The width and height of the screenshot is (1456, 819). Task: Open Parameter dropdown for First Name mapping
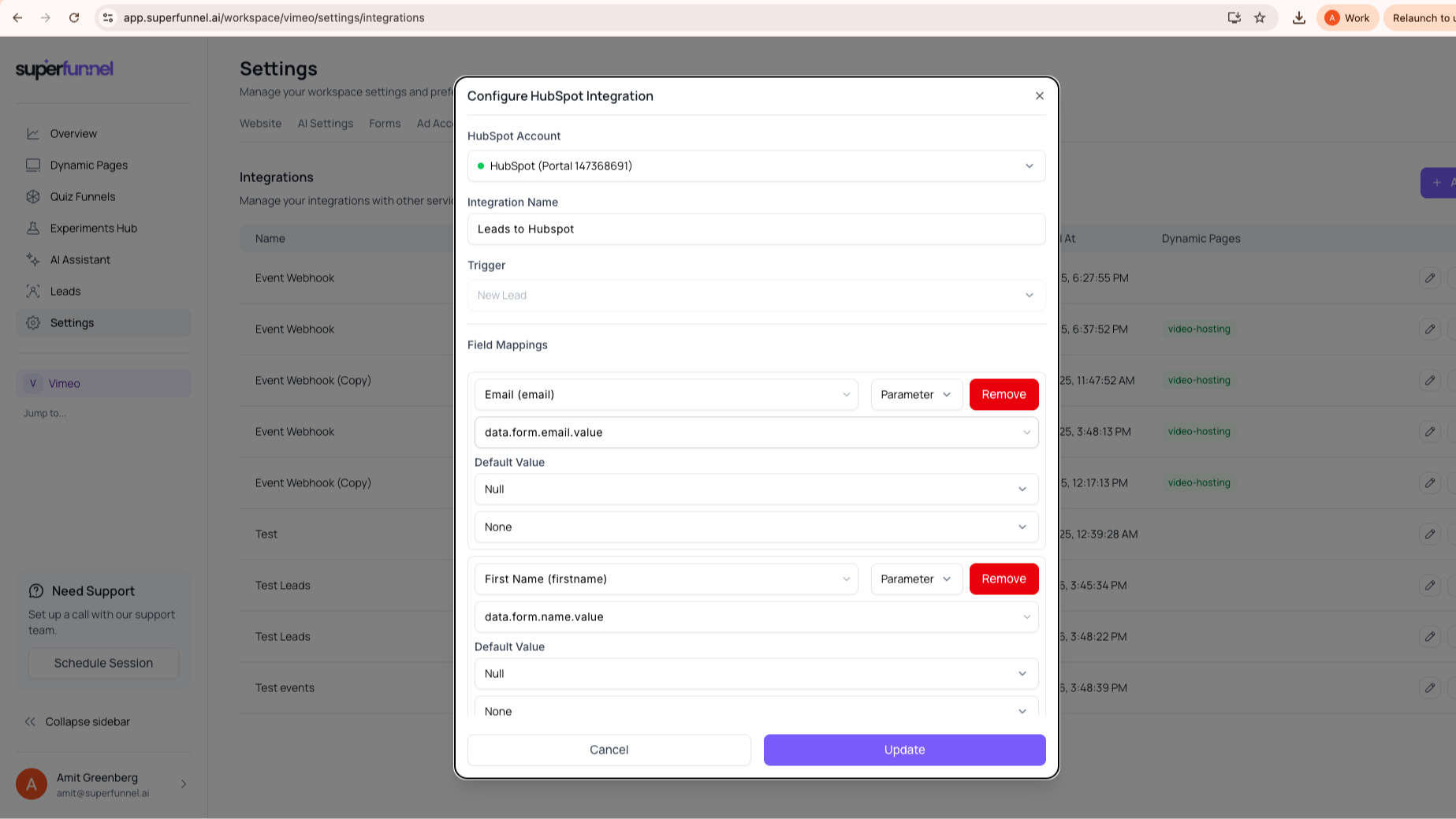(x=916, y=579)
